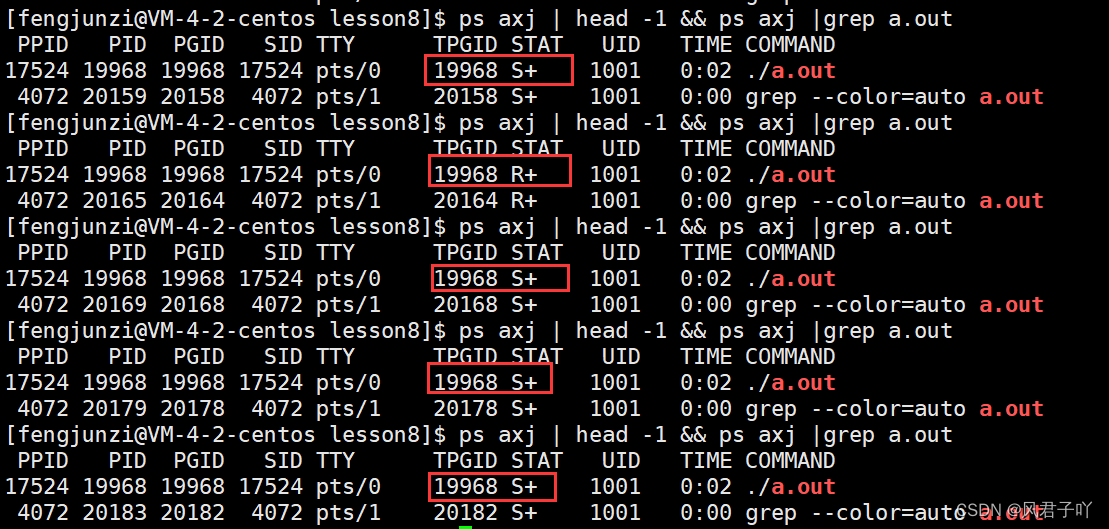Click UID 1001 on the PID 20183 row
The width and height of the screenshot is (1109, 529).
615,513
